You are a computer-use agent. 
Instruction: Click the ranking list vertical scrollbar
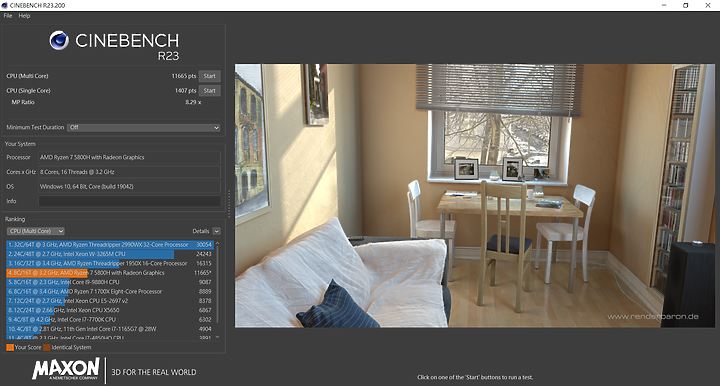coord(218,285)
